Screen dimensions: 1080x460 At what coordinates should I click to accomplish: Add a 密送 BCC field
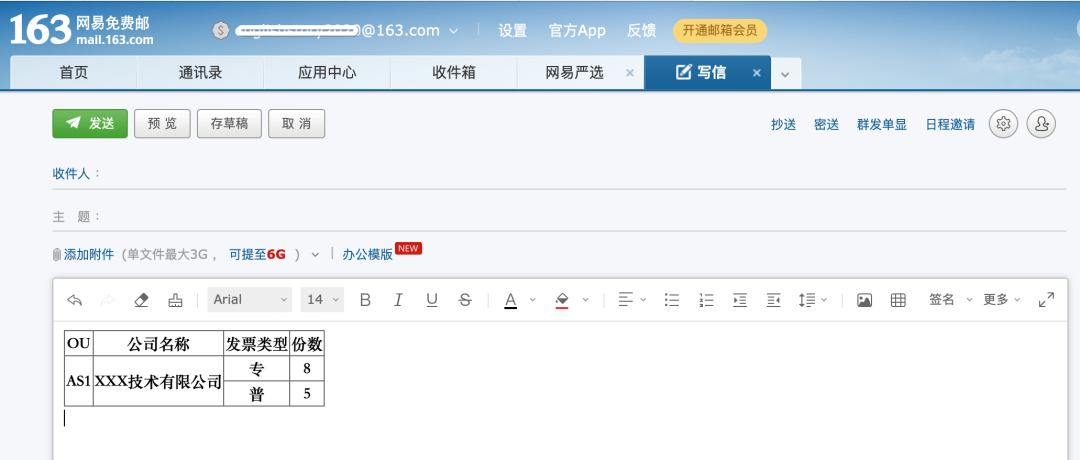[x=827, y=125]
